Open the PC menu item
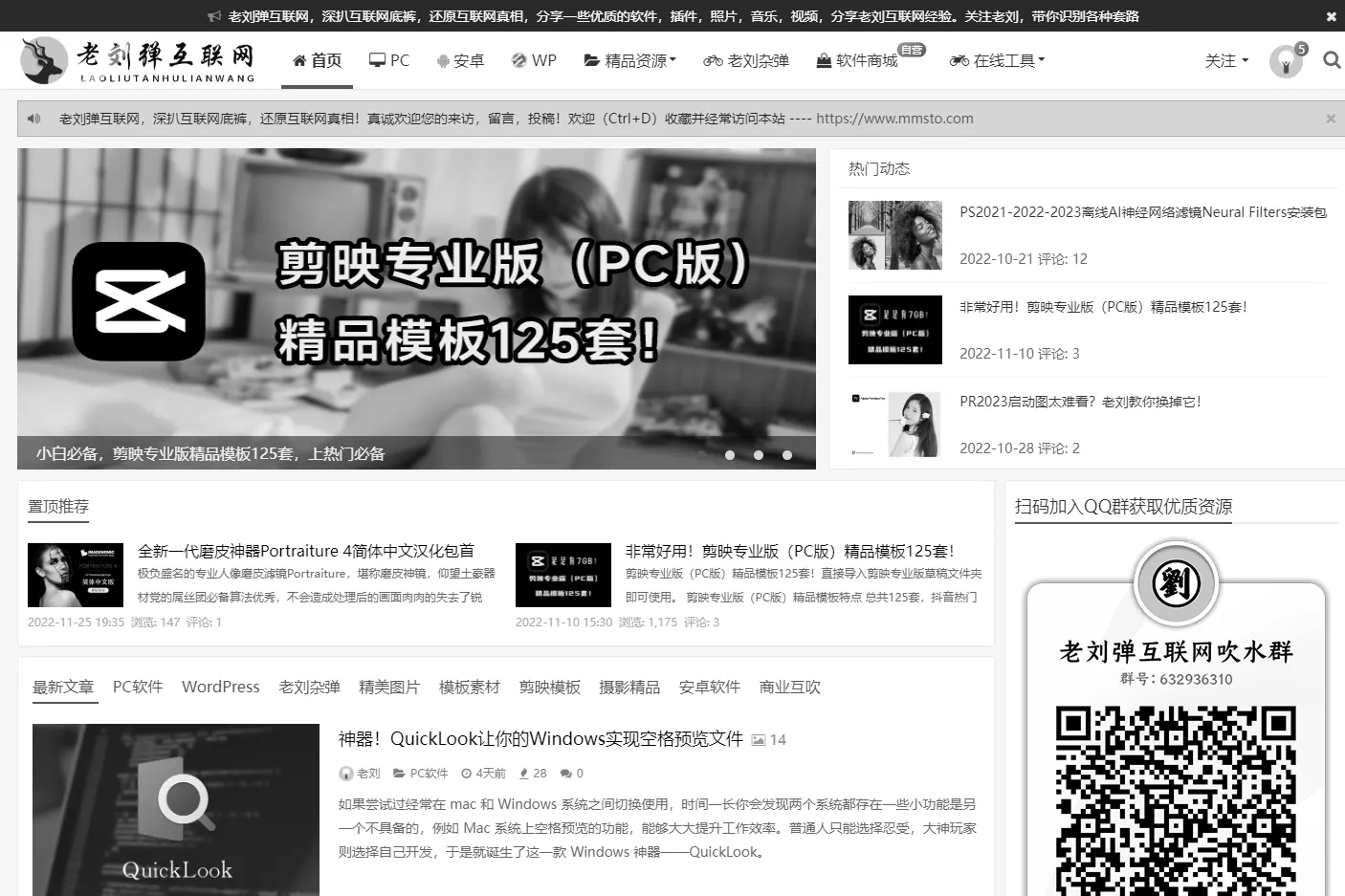This screenshot has height=896, width=1345. coord(389,60)
